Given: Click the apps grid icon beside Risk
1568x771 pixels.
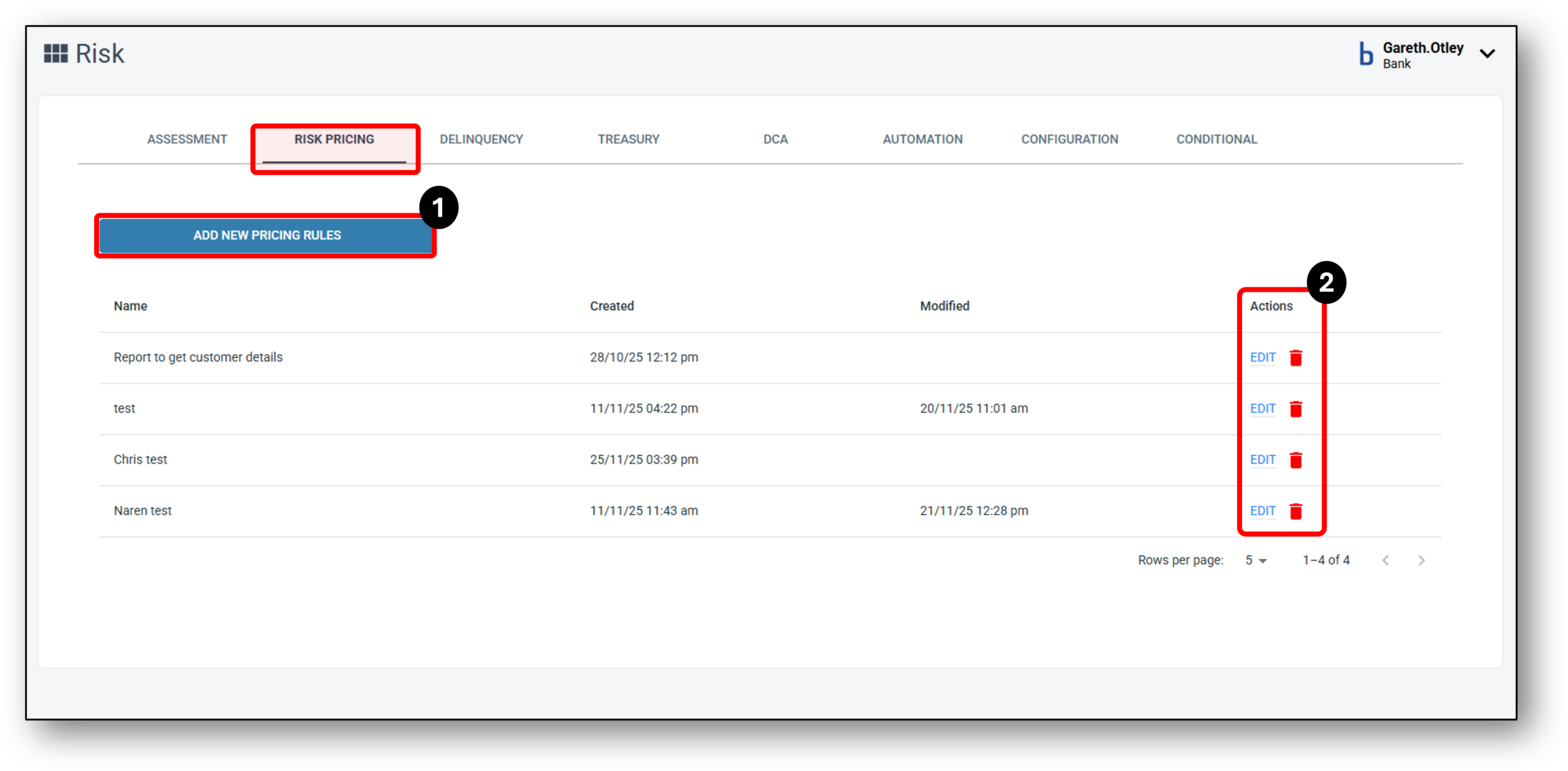Looking at the screenshot, I should [x=56, y=53].
